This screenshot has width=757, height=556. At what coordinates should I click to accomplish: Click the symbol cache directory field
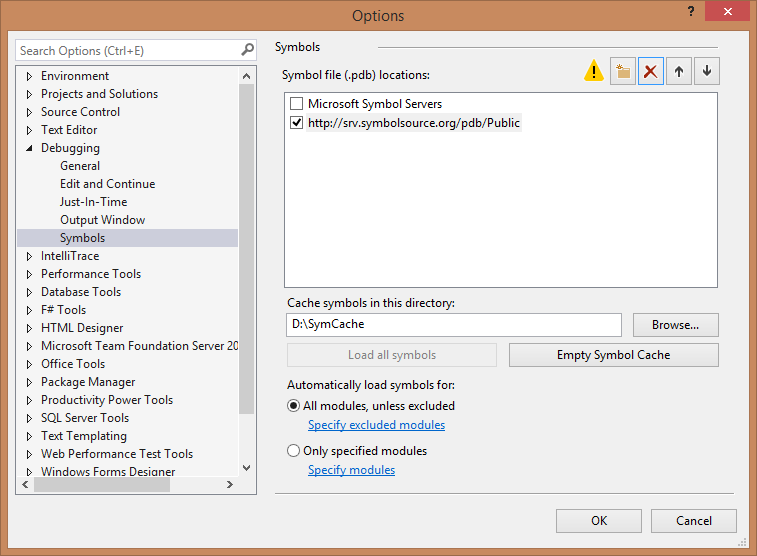(x=453, y=325)
